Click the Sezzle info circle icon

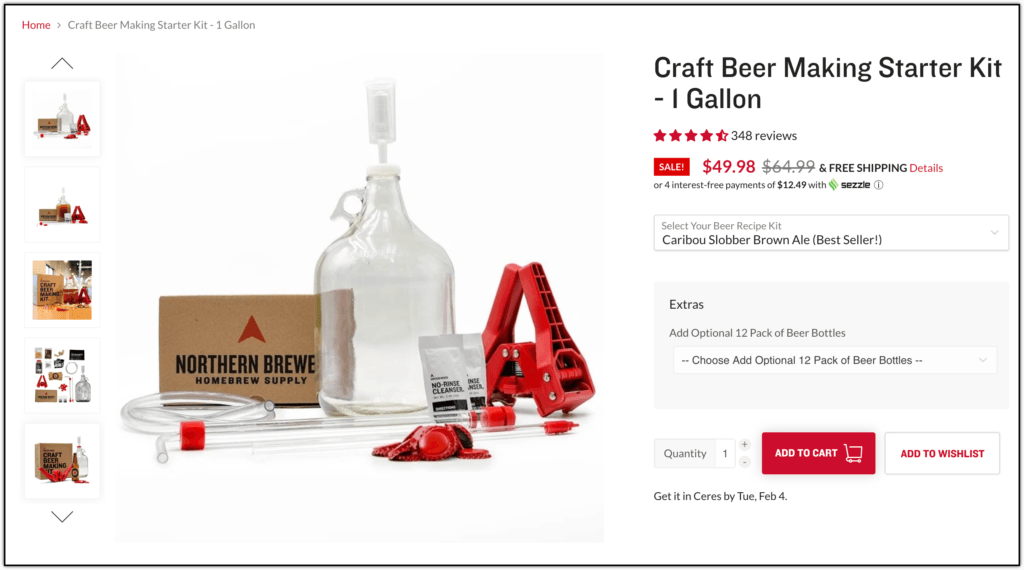click(x=879, y=185)
